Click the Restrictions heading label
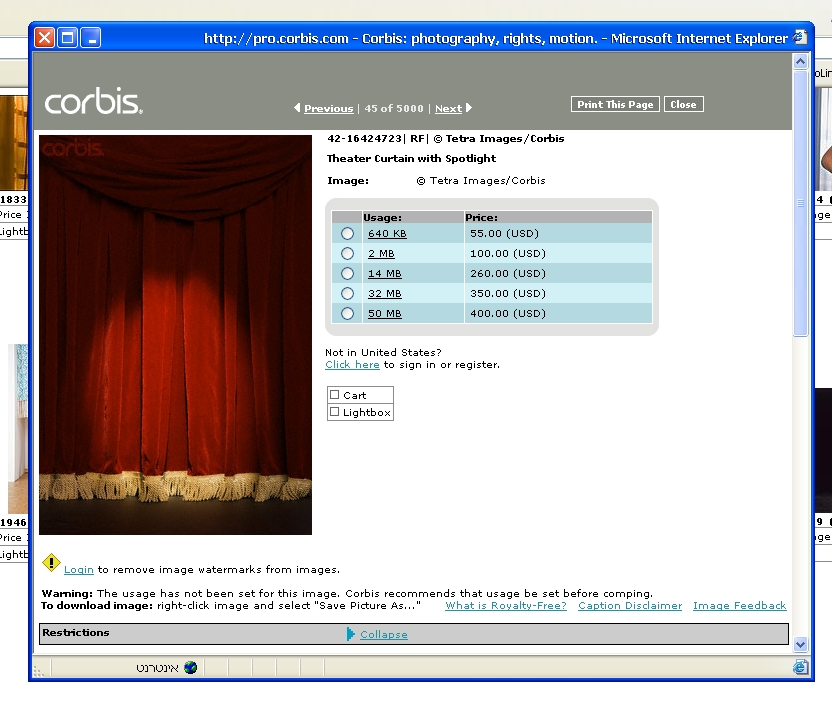 (76, 632)
